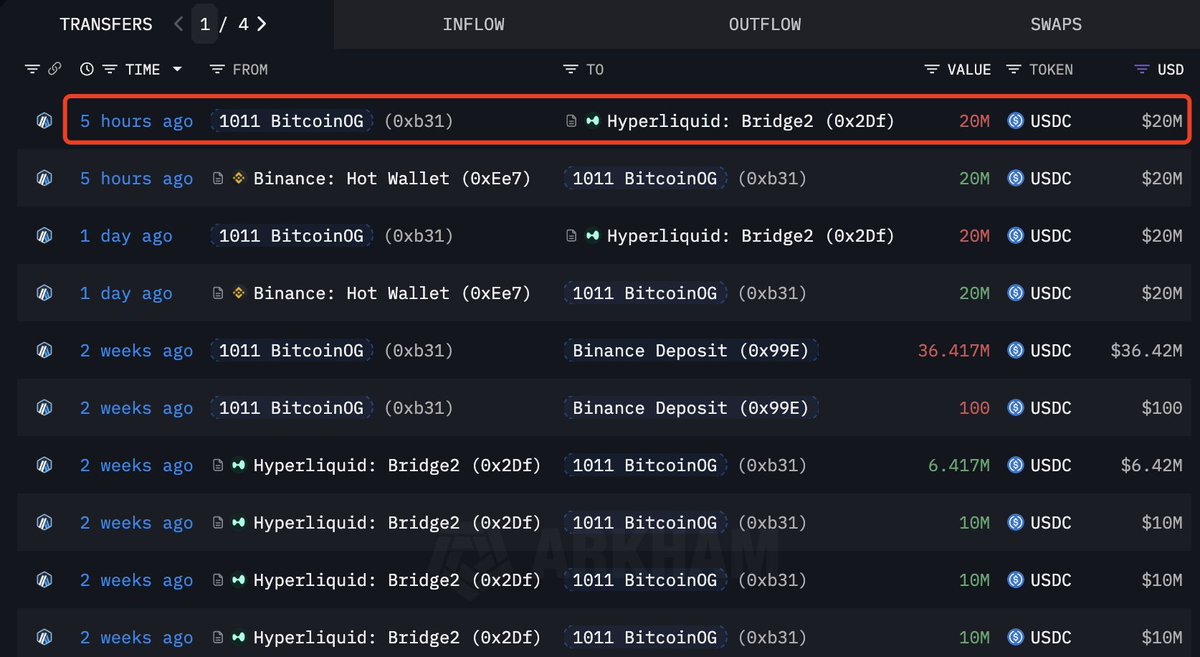
Task: Filter by VALUE column icon
Action: [x=932, y=69]
